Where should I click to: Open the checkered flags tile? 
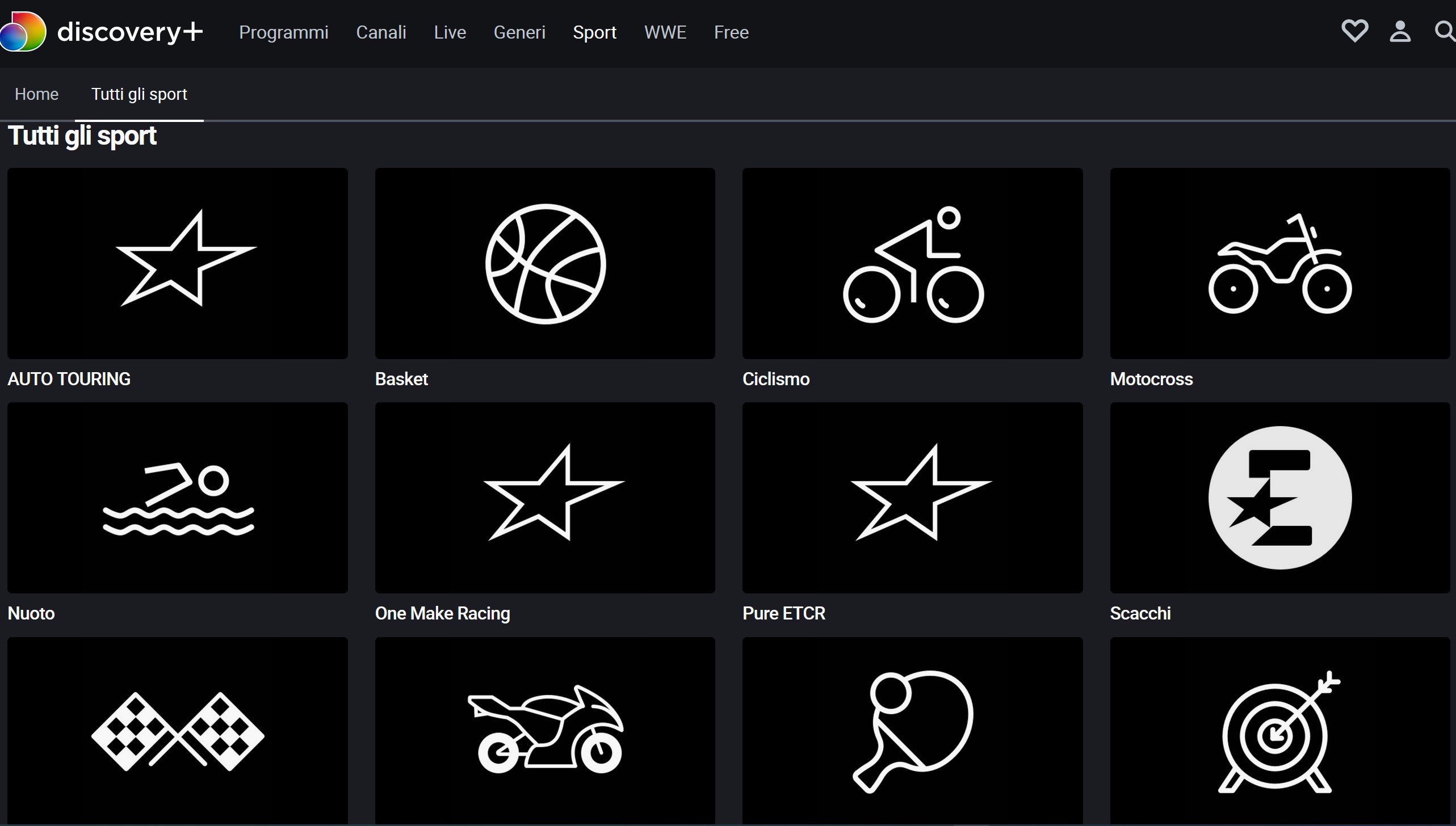(177, 731)
